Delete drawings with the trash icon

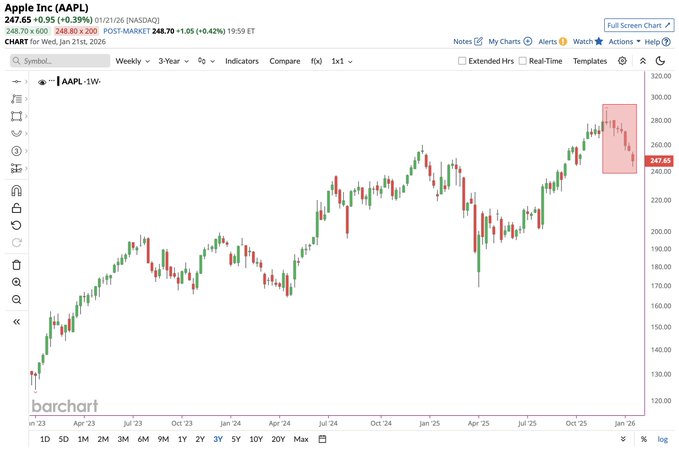click(x=16, y=265)
